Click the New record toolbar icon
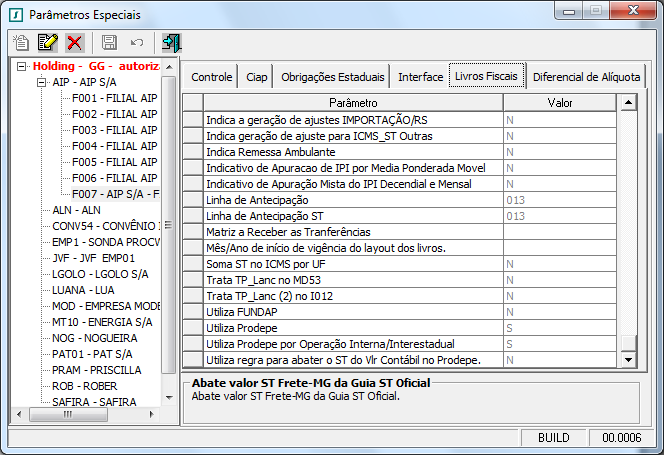Screen dimensions: 664x455 pos(22,42)
